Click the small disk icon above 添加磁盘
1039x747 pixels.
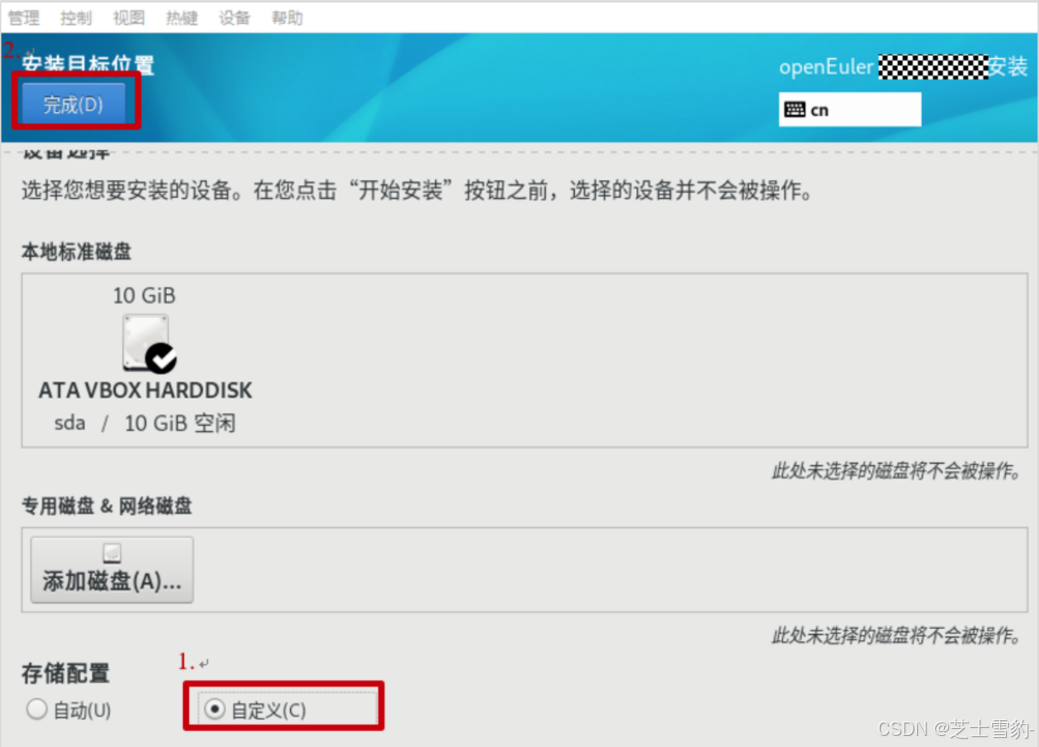(x=112, y=553)
